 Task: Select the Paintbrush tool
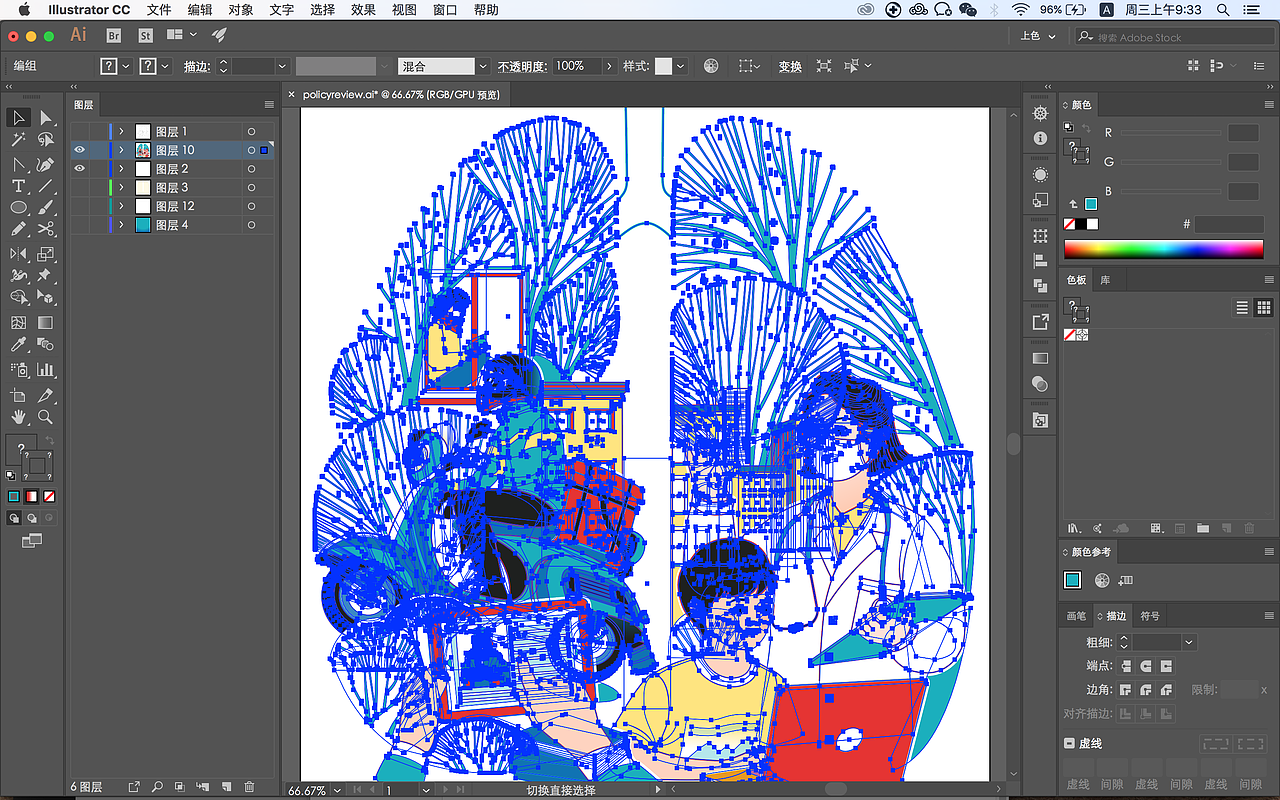point(45,208)
